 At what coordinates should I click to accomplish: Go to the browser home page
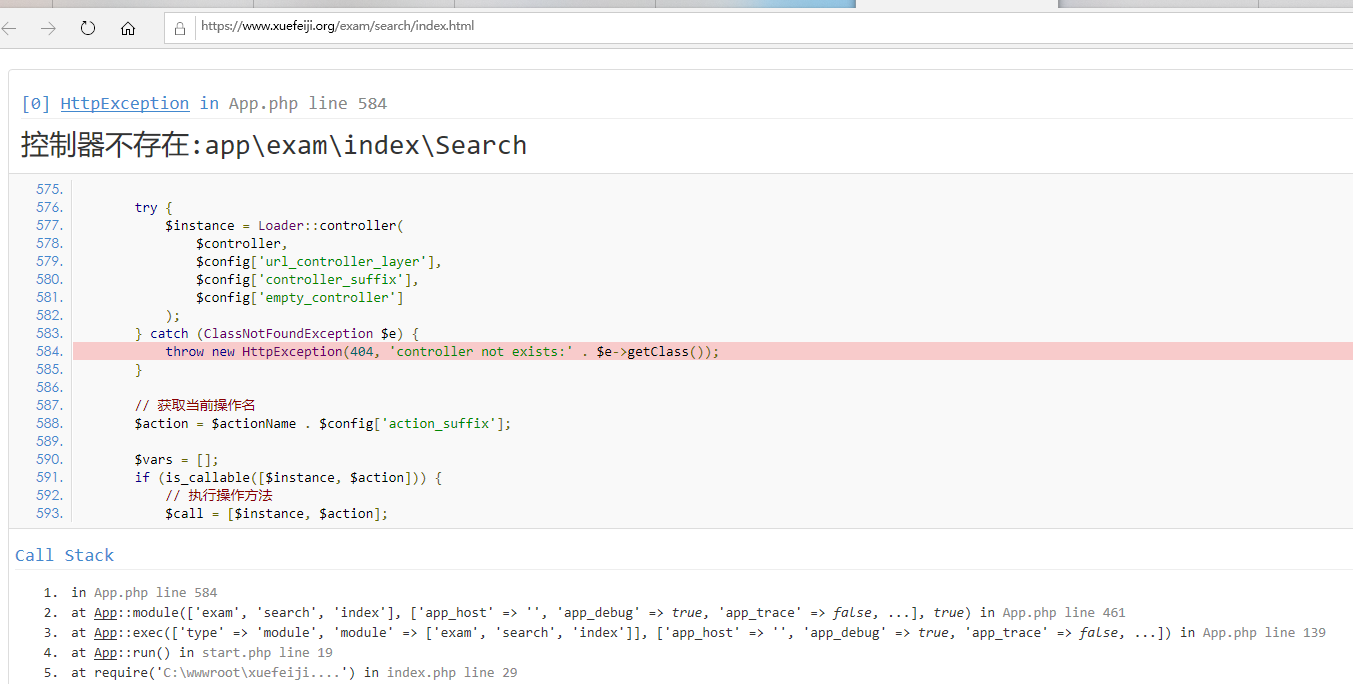[128, 28]
